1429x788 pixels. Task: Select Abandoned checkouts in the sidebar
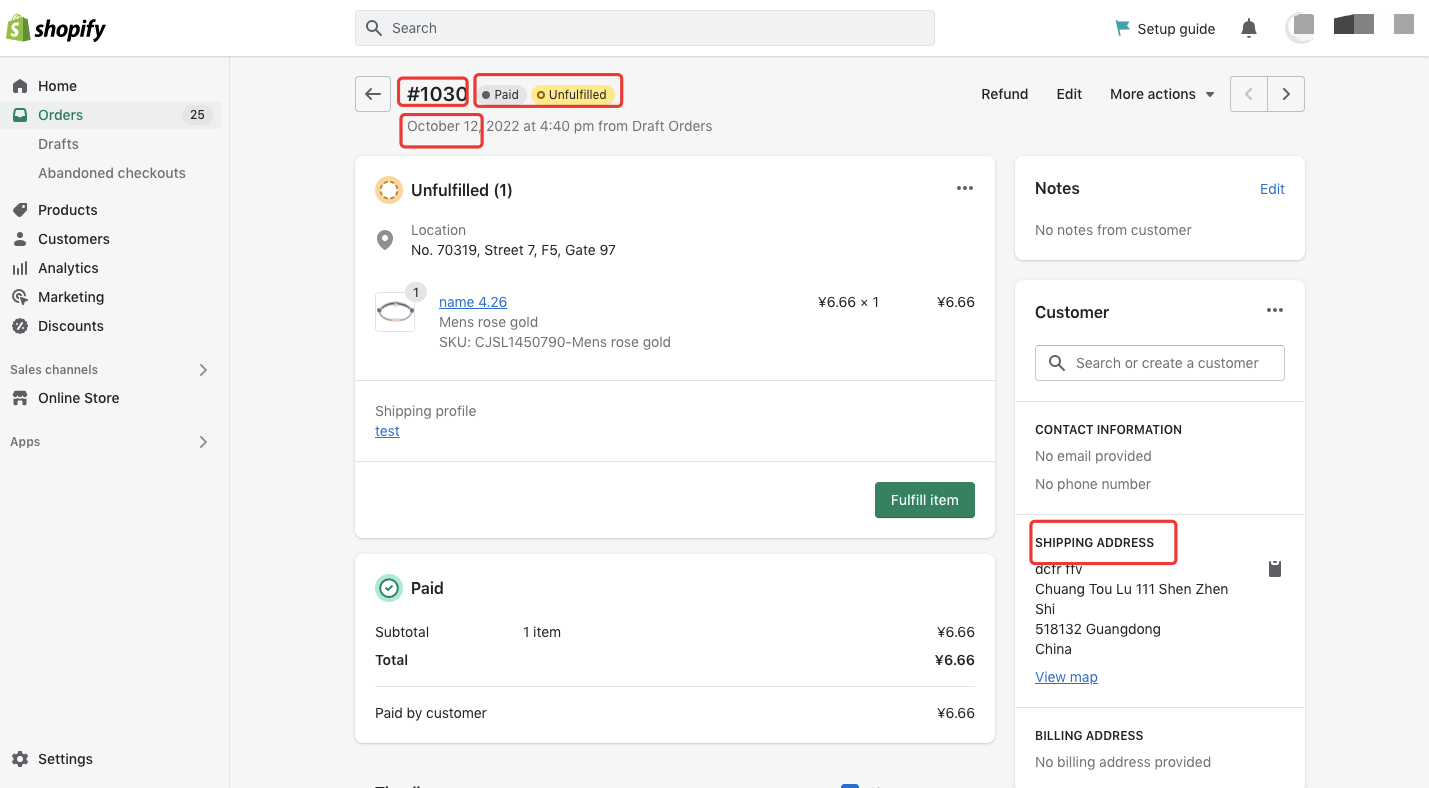112,173
